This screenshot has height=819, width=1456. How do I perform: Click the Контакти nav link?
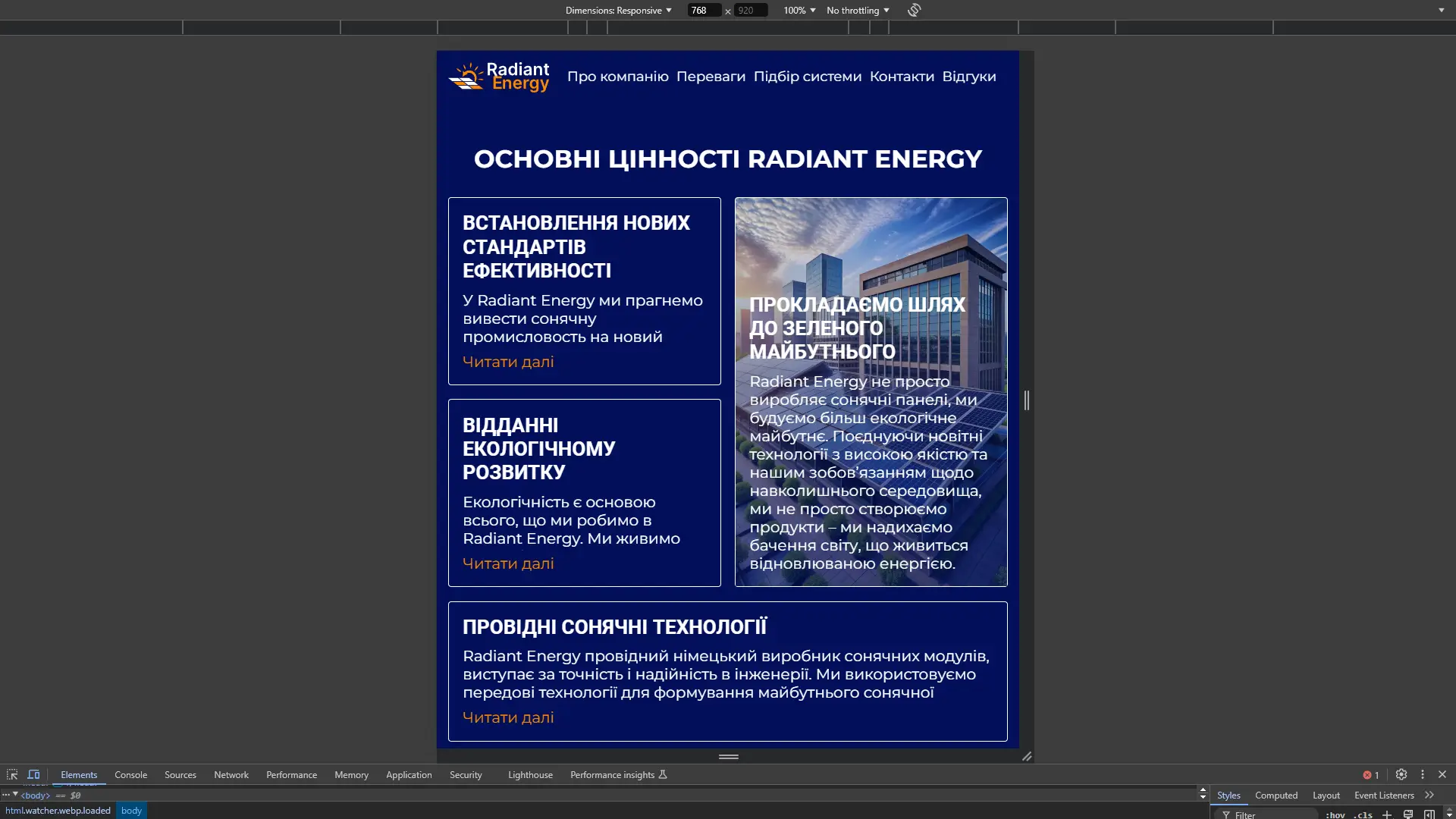pos(902,77)
